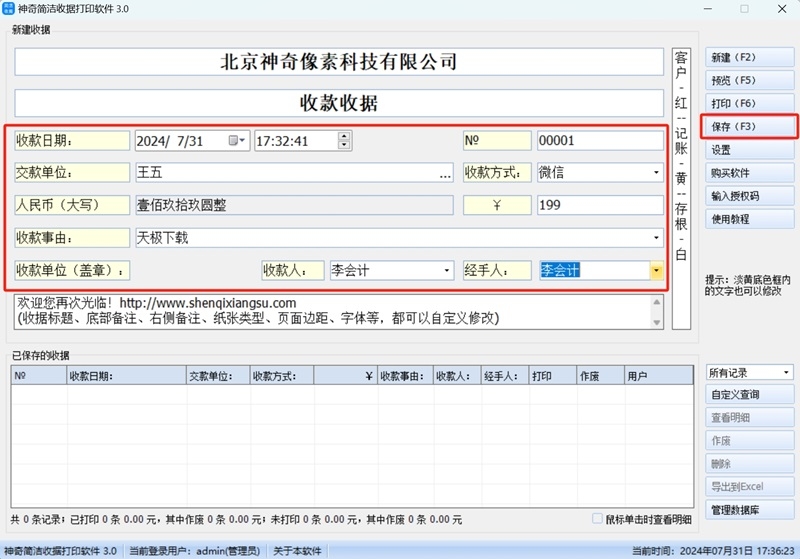Click the amount field showing 199
Viewport: 800px width, 559px height.
coord(601,205)
